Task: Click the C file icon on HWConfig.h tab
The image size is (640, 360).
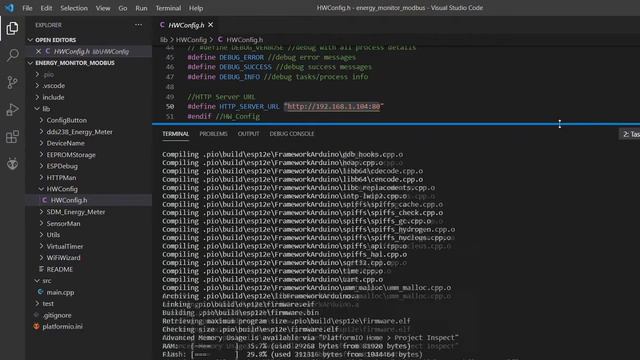Action: tap(162, 25)
